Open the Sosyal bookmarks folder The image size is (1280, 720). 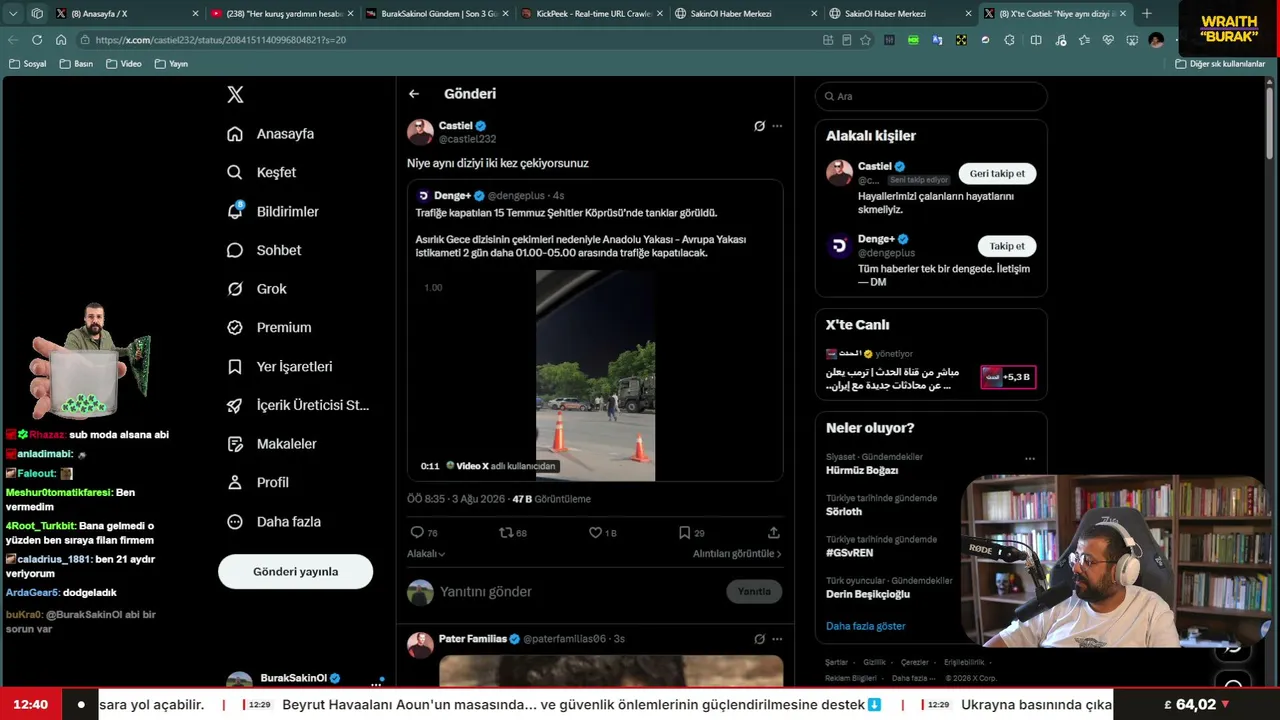[x=27, y=64]
